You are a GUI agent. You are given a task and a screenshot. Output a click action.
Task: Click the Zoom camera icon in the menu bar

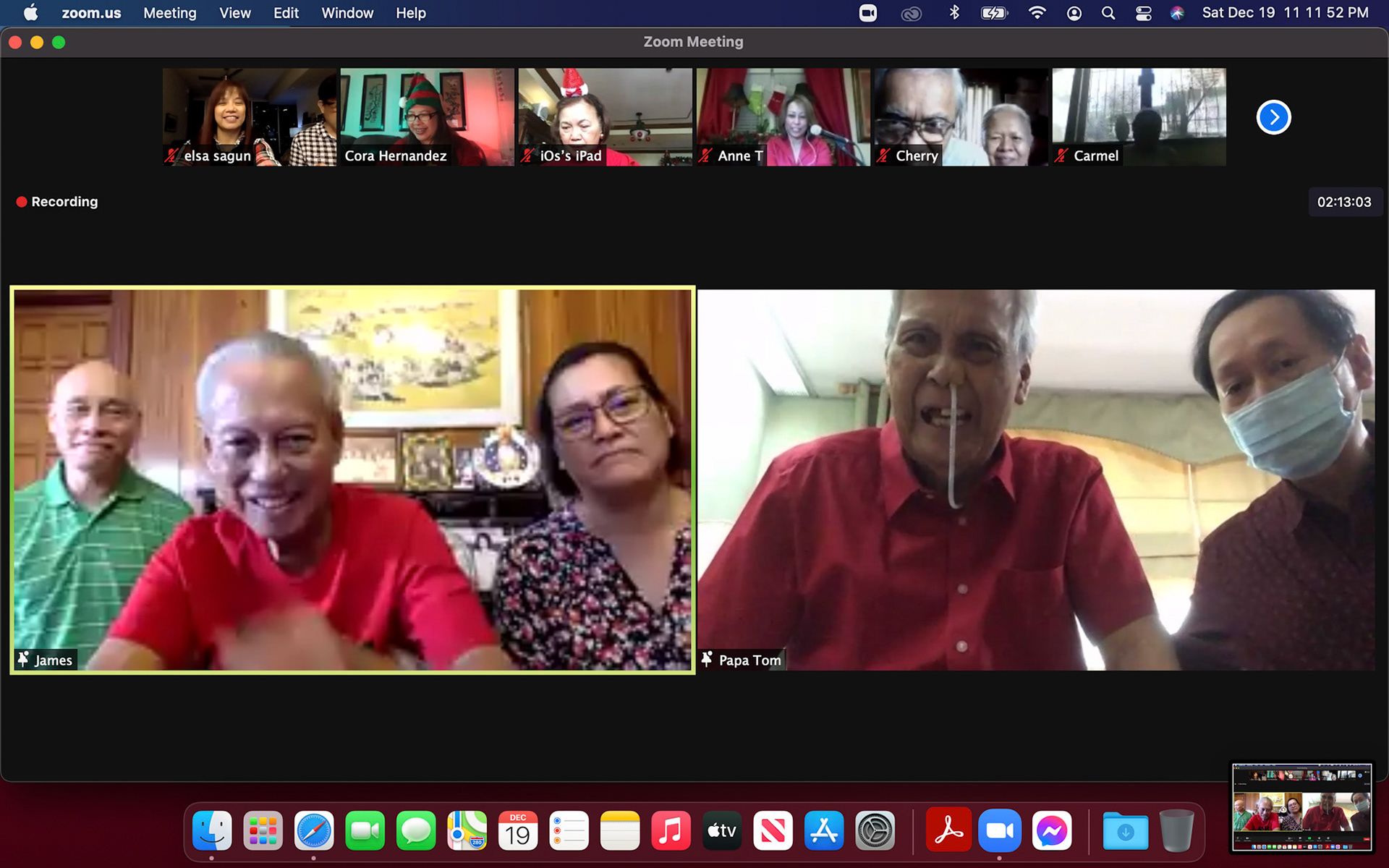pos(867,13)
